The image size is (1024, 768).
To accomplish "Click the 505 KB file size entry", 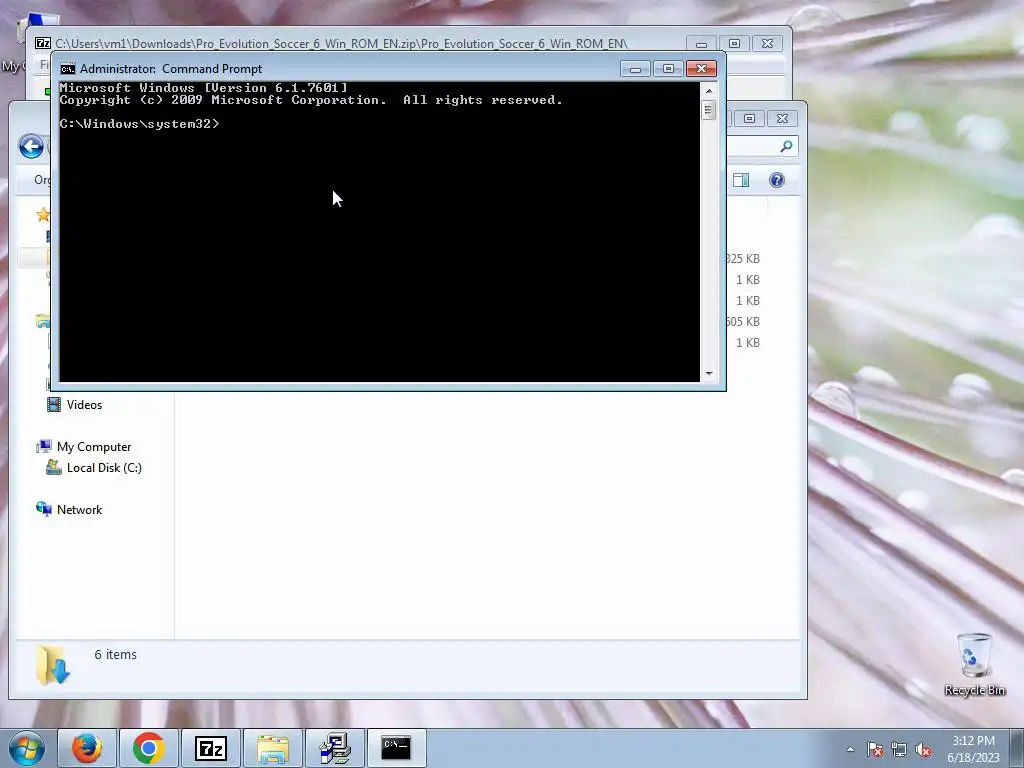I will pos(743,321).
